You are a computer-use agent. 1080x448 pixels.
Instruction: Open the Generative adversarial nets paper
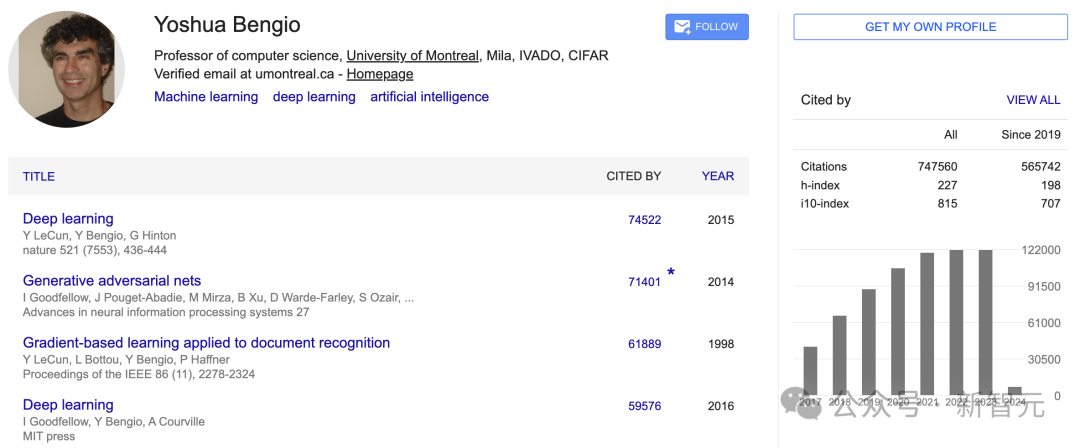tap(112, 281)
